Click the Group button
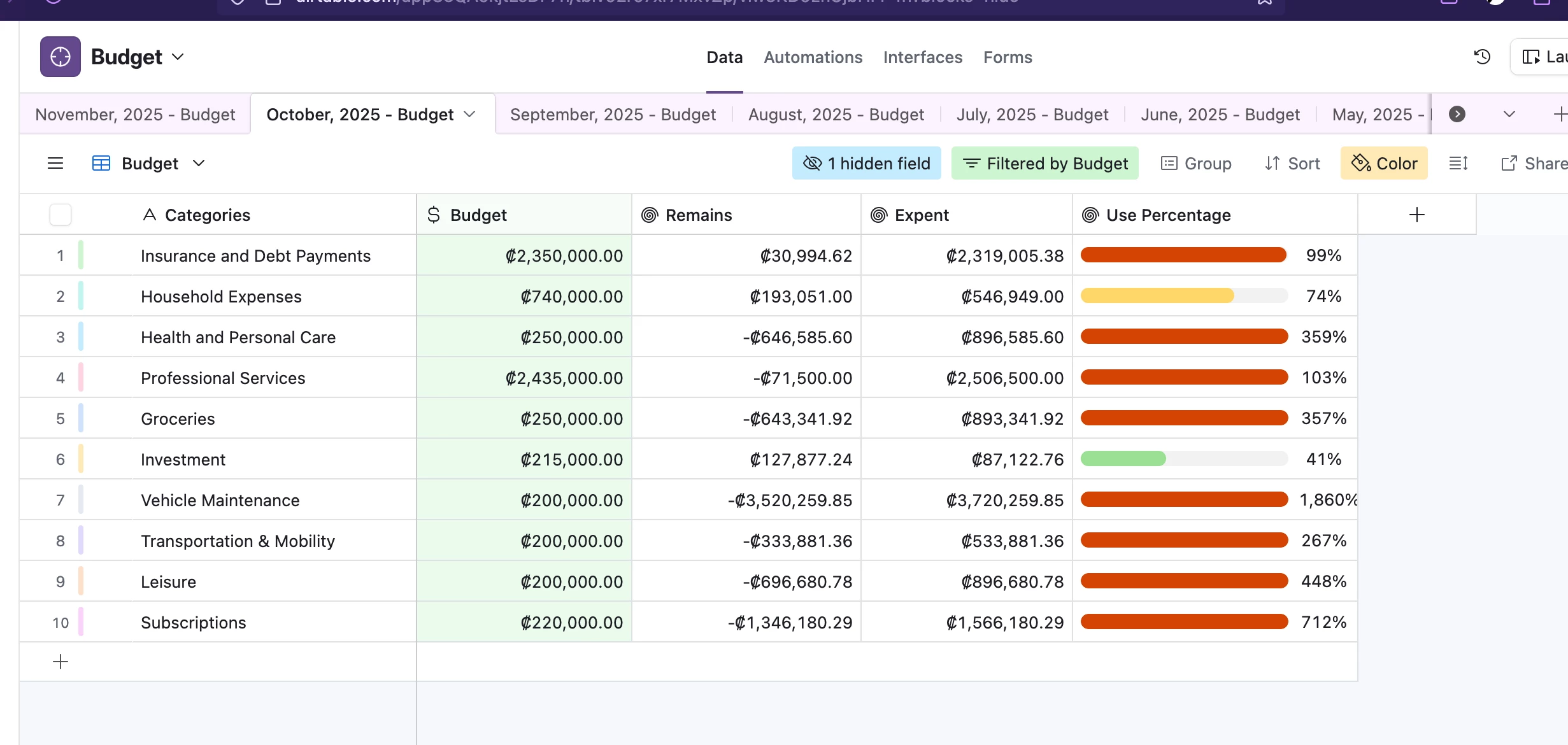The height and width of the screenshot is (745, 1568). tap(1195, 164)
